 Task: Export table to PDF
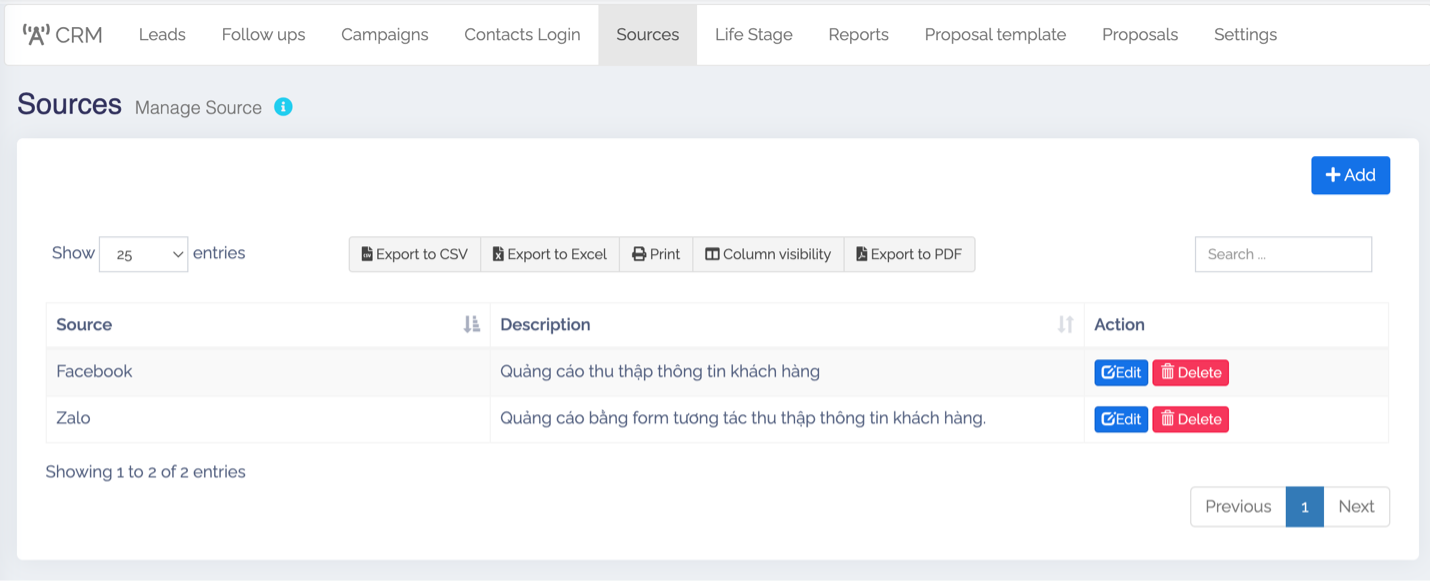coord(909,254)
